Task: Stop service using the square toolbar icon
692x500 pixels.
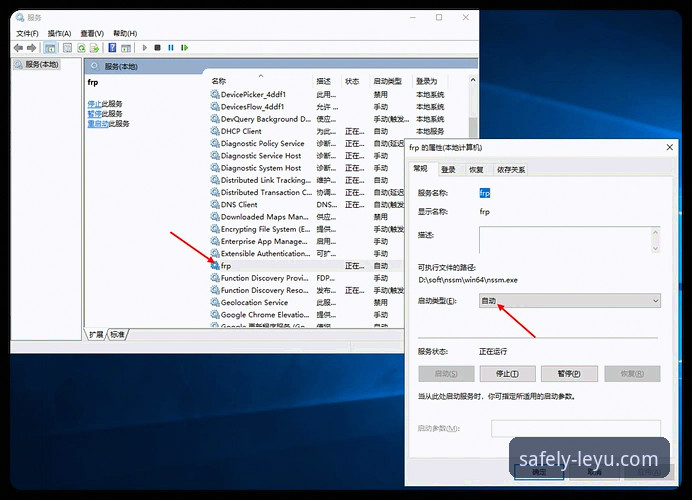Action: tap(158, 48)
